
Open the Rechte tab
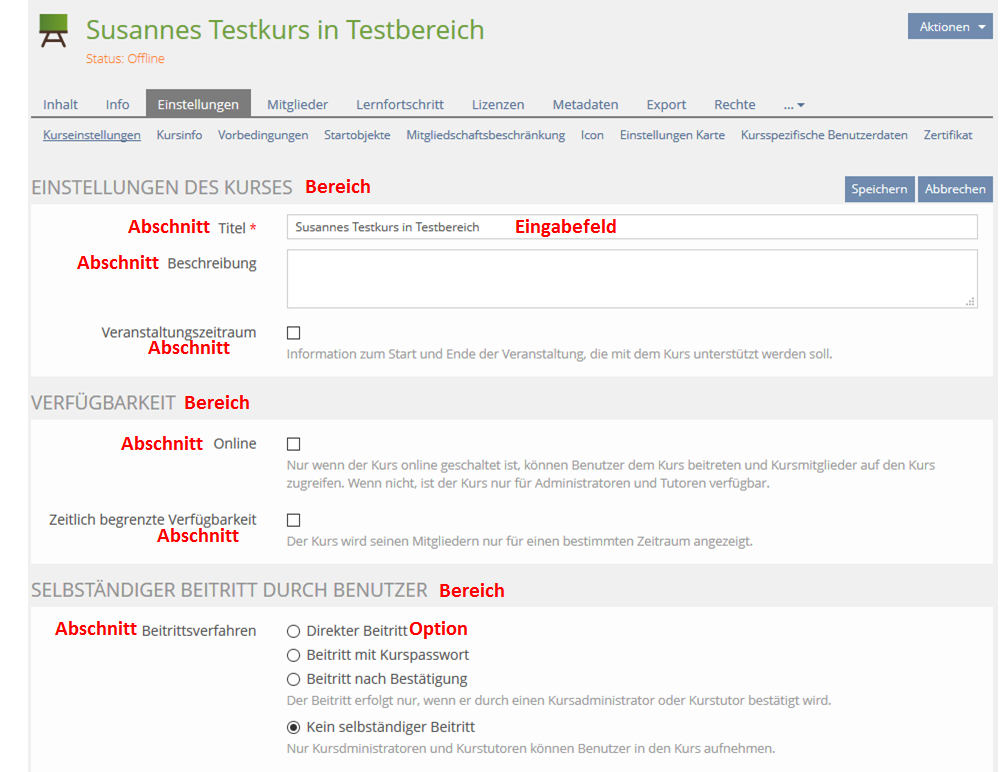734,105
